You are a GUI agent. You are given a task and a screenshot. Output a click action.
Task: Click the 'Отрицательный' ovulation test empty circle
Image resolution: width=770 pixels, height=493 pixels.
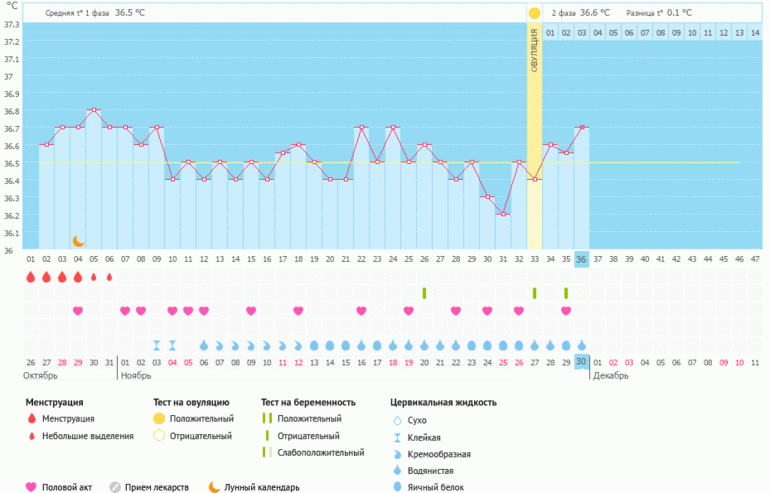[x=158, y=436]
